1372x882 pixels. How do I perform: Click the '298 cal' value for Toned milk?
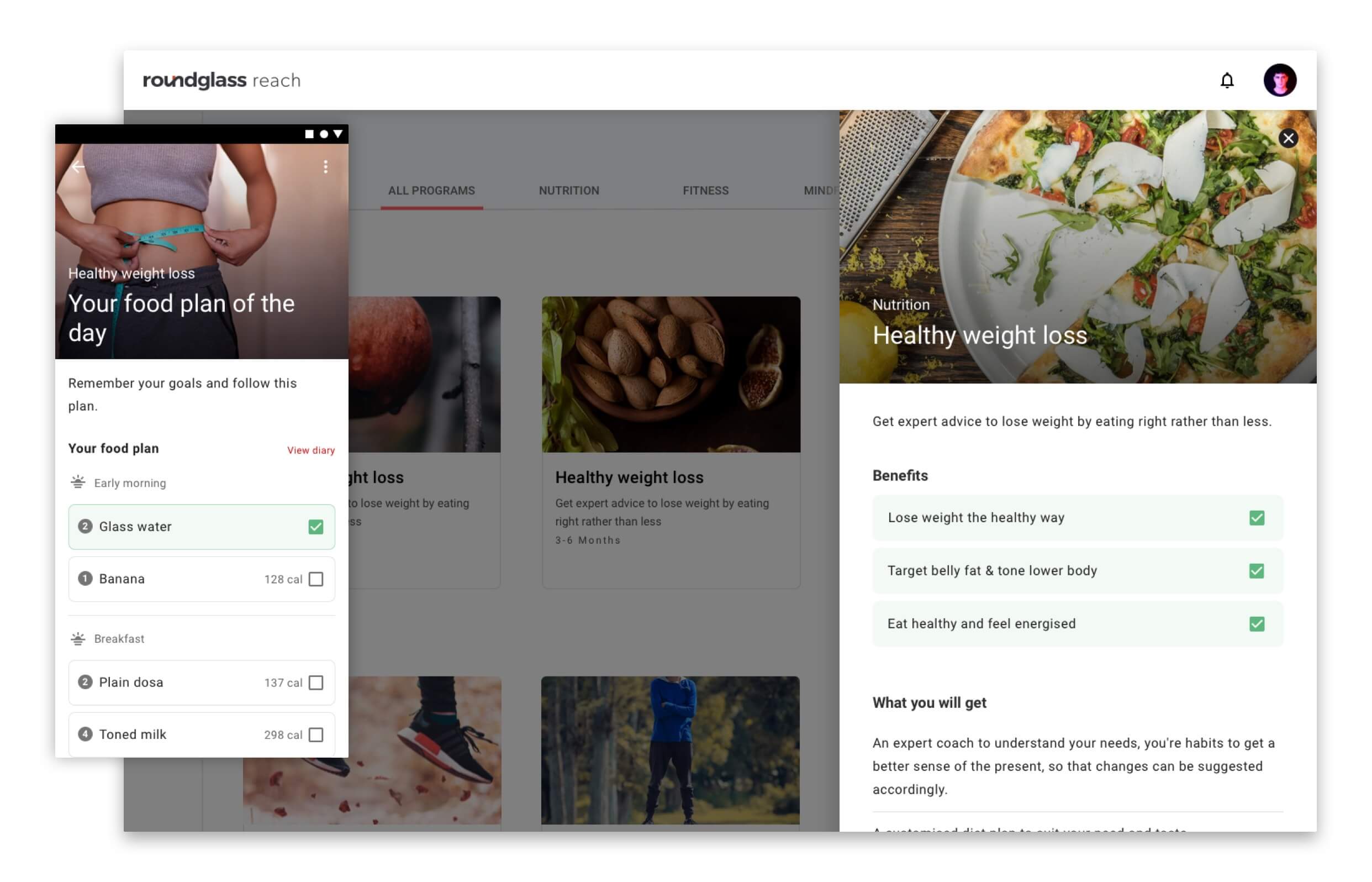coord(283,734)
